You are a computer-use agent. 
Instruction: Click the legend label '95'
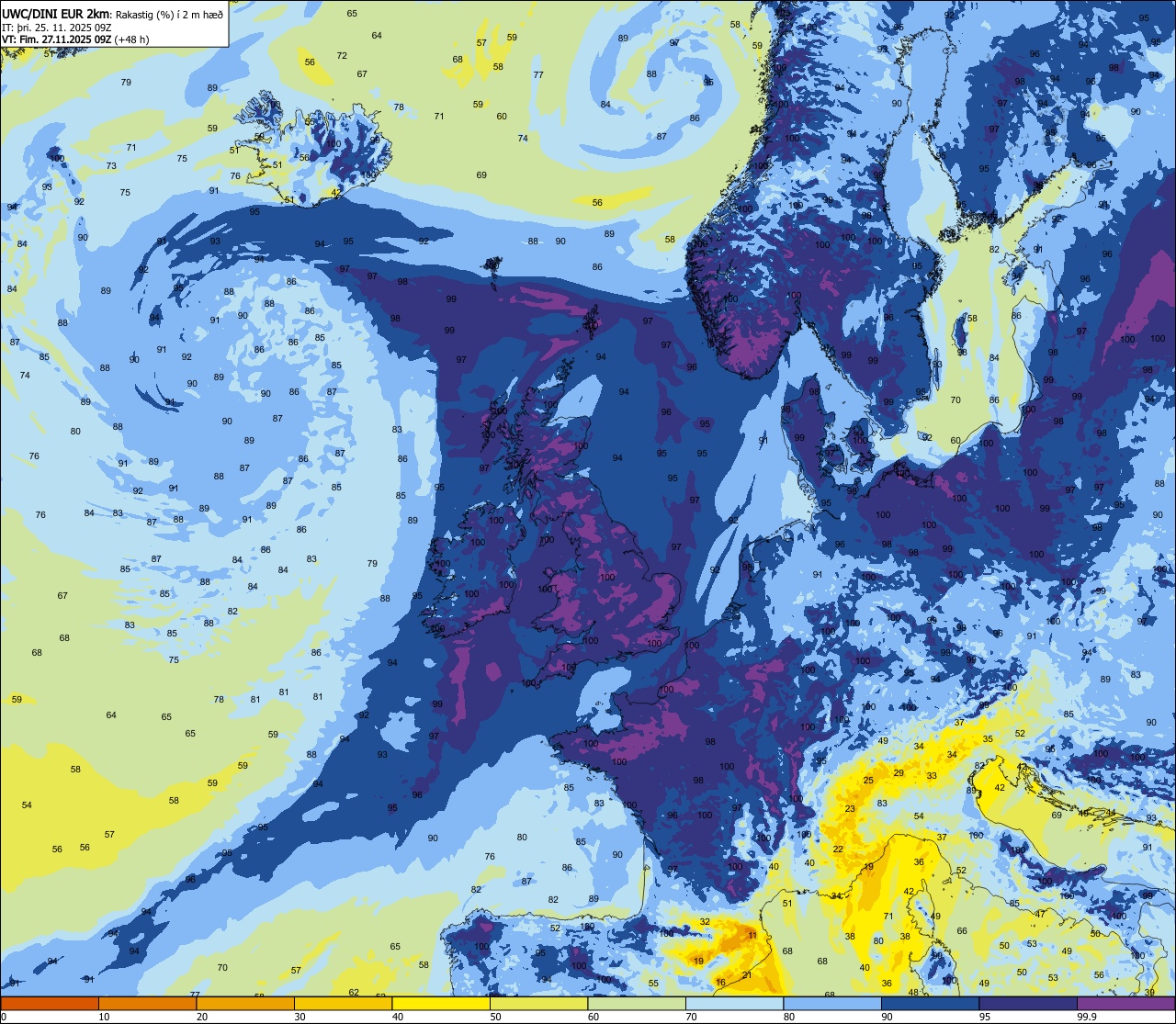pyautogui.click(x=985, y=1017)
